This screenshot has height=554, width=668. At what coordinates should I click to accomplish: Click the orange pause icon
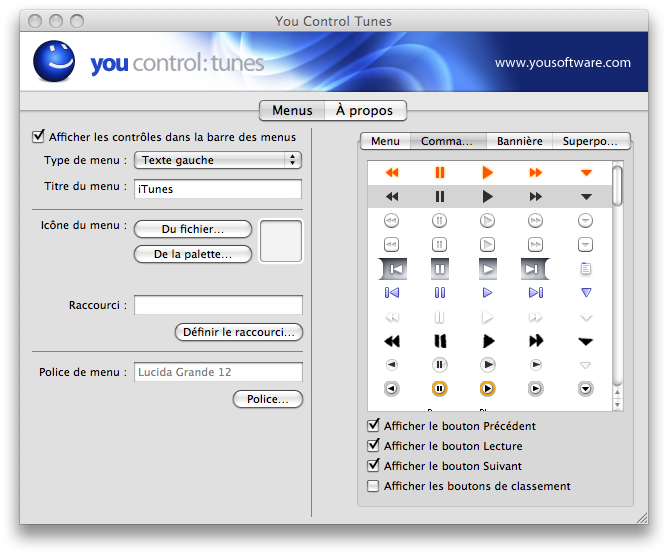(x=440, y=173)
